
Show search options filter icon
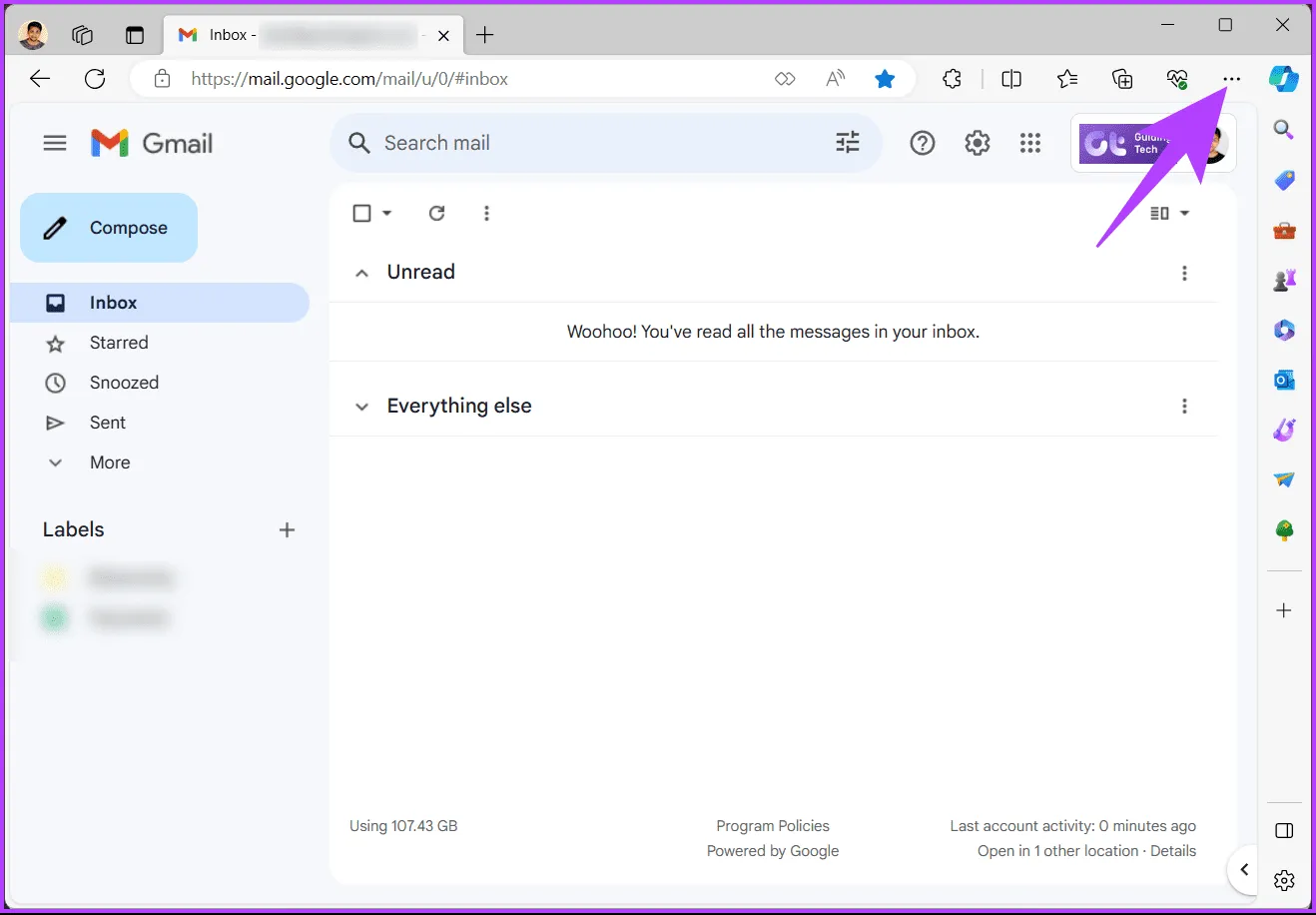pyautogui.click(x=847, y=143)
